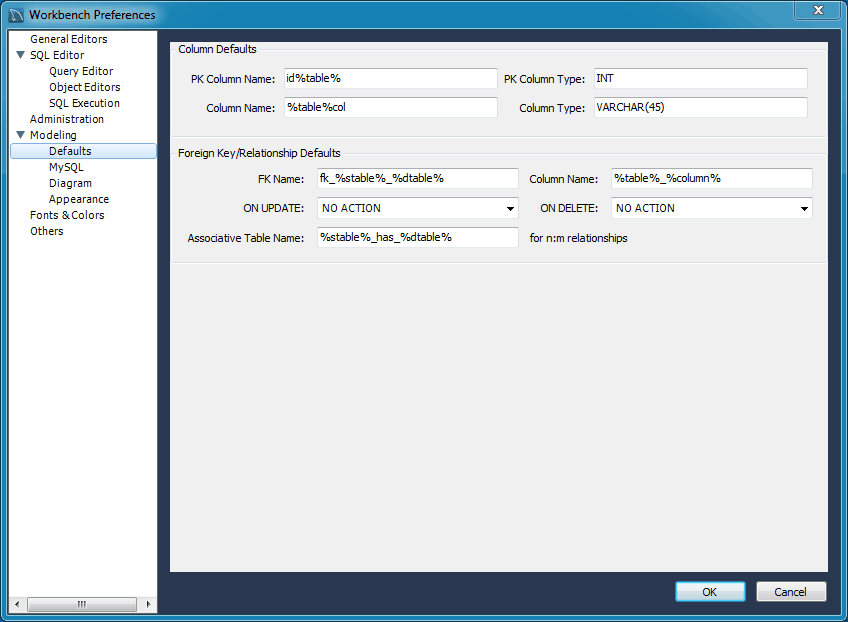Click the 'PK Column Name:' label

pos(233,79)
